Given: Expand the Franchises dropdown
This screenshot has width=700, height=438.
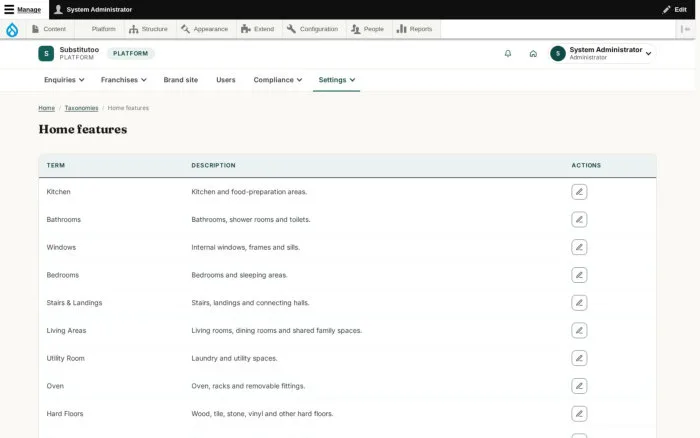Looking at the screenshot, I should click(x=124, y=80).
